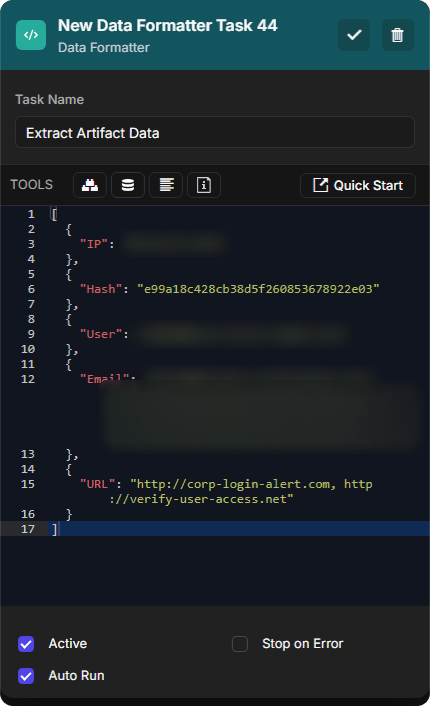430x706 pixels.
Task: Confirm task with the checkmark button
Action: (354, 35)
